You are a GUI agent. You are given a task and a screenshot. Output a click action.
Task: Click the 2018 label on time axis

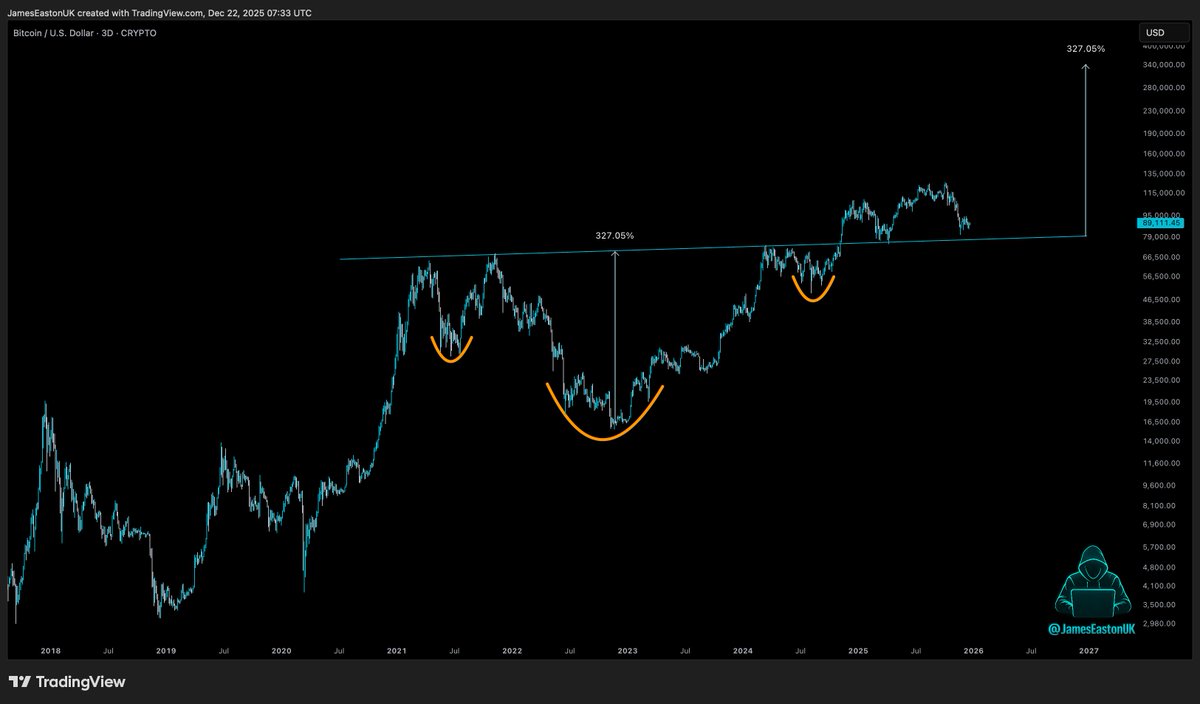50,650
